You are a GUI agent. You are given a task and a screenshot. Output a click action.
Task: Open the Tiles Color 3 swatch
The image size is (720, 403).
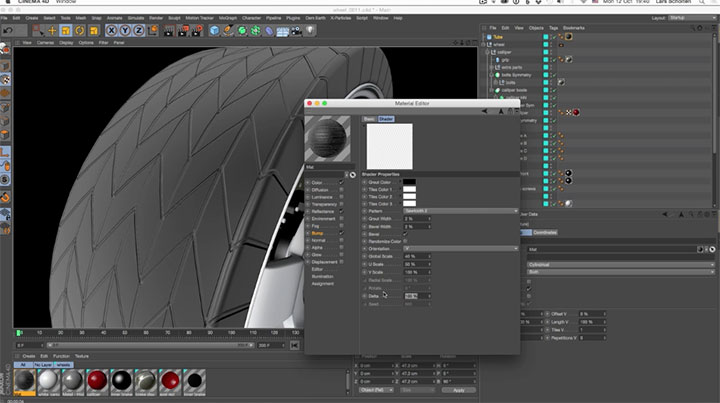(x=409, y=204)
